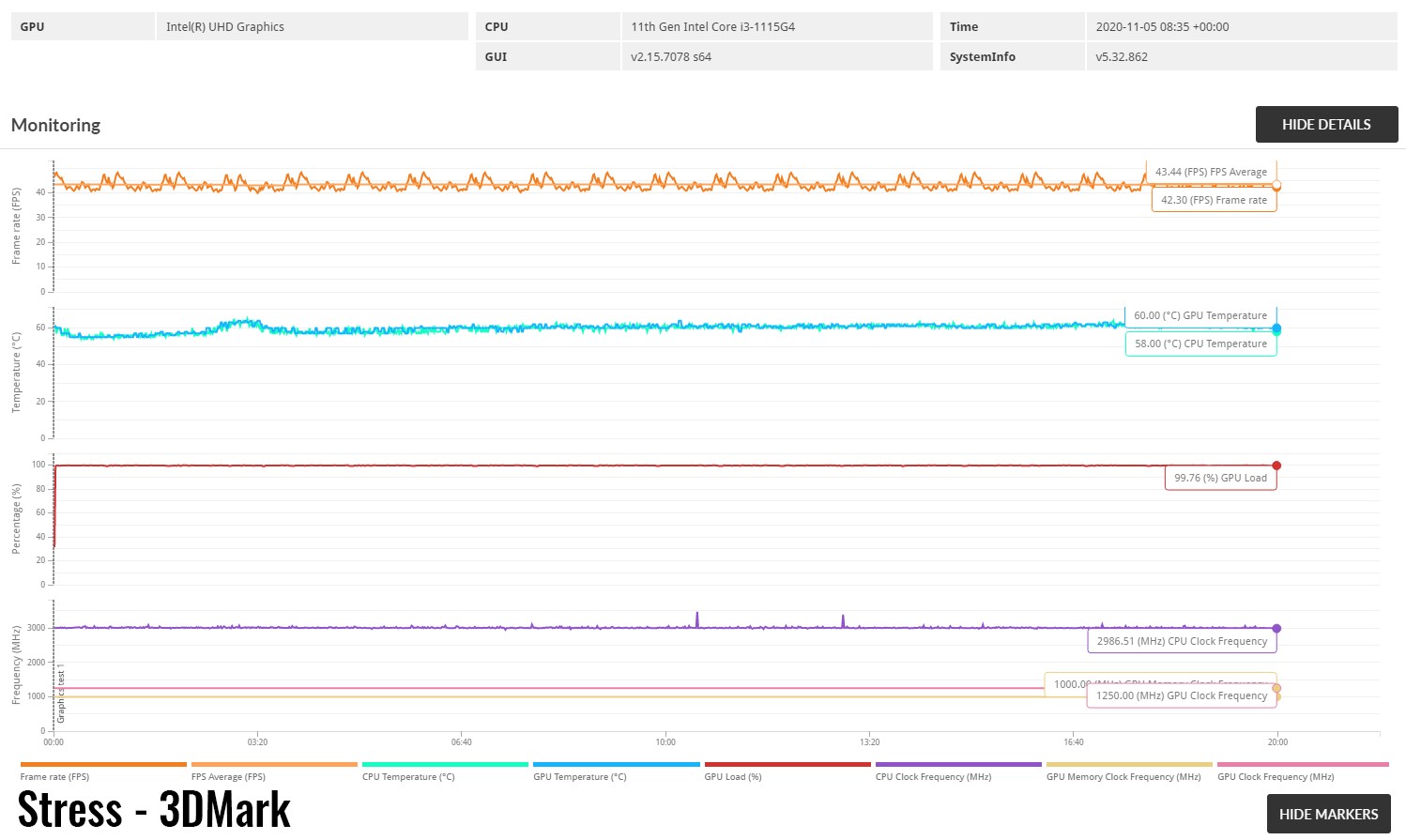Click the 42.30 FPS Frame rate tooltip
The image size is (1406, 840).
pyautogui.click(x=1214, y=200)
